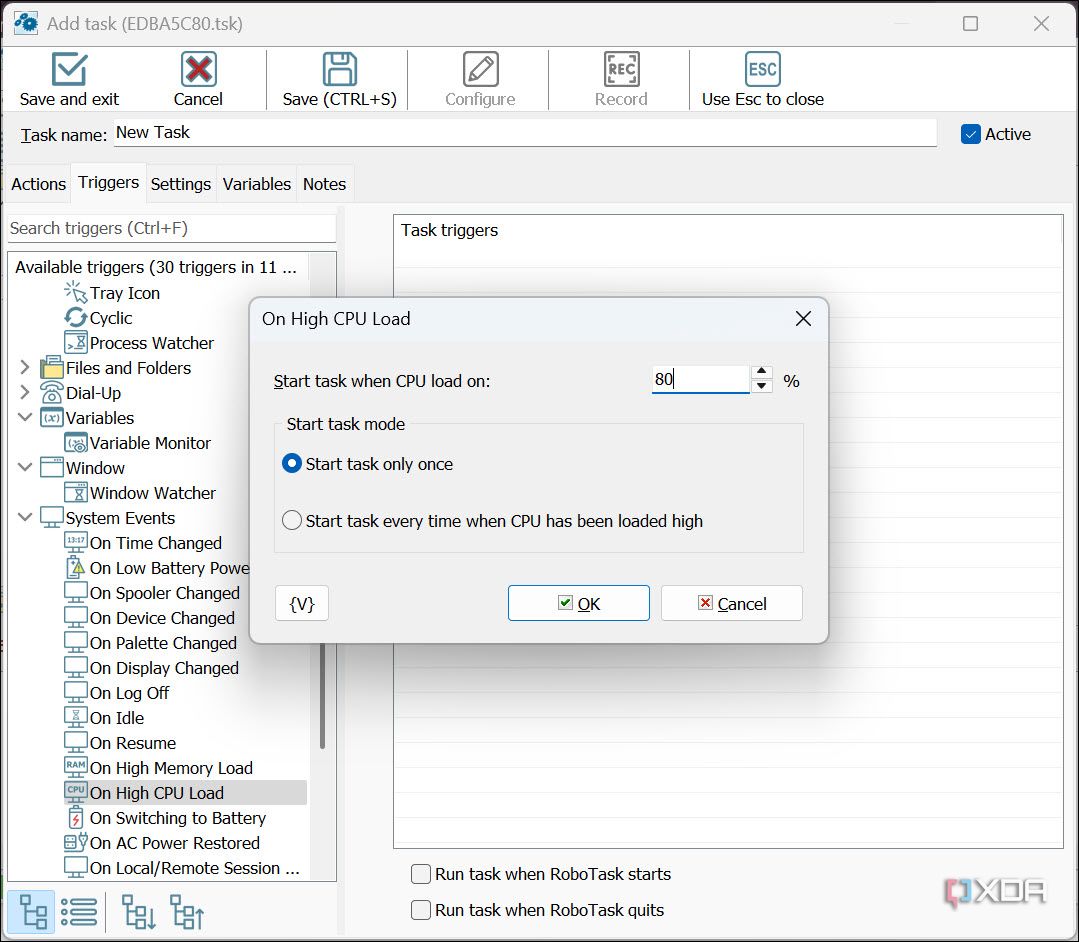Image resolution: width=1079 pixels, height=942 pixels.
Task: Click the Search triggers field
Action: click(x=171, y=228)
